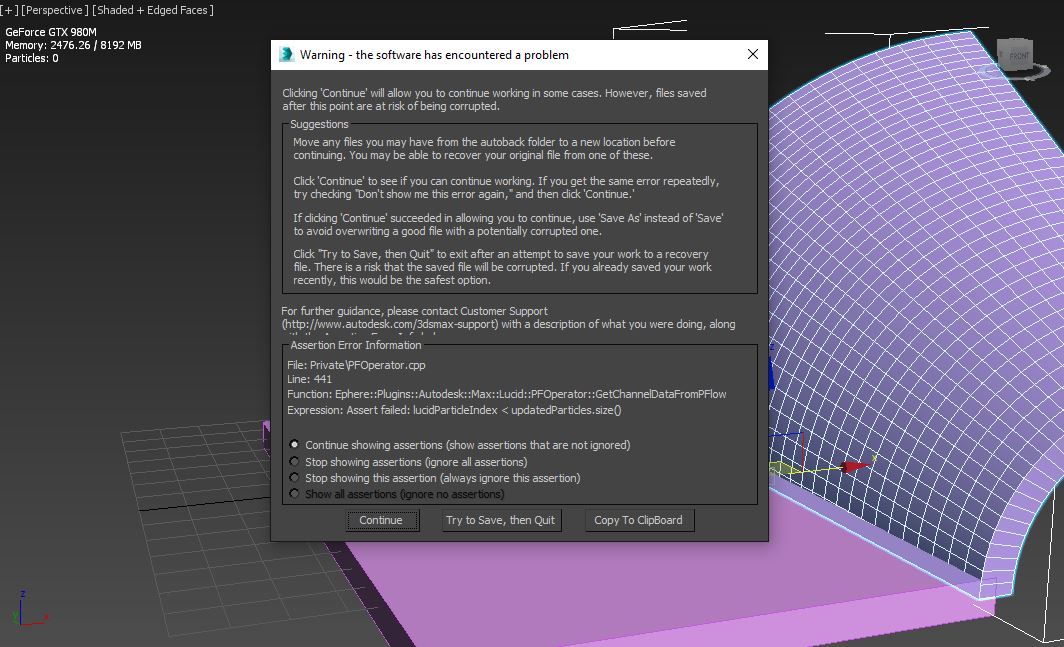Open the Shaded + Edged Faces menu
The image size is (1064, 647).
(x=154, y=10)
